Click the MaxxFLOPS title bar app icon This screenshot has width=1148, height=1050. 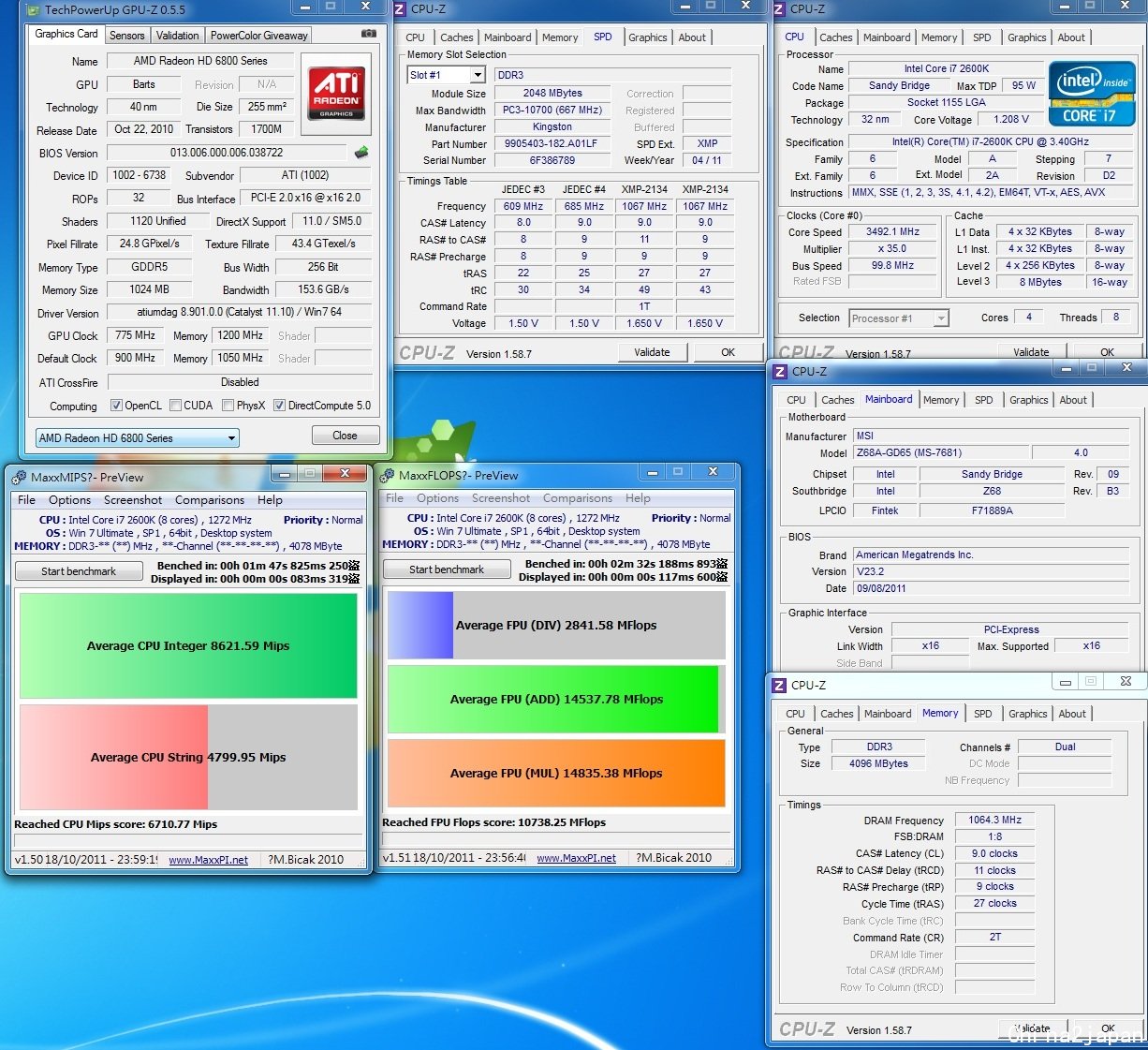[x=387, y=475]
